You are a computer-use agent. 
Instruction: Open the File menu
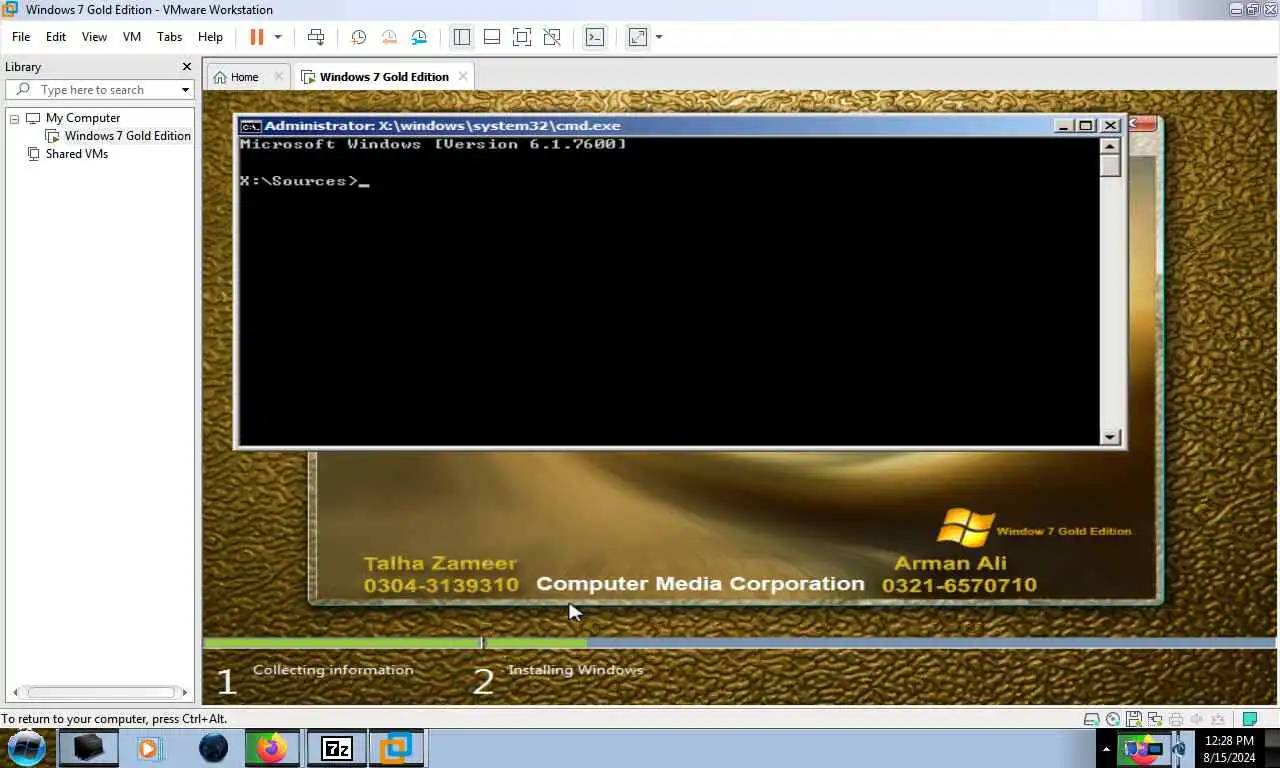(x=21, y=37)
